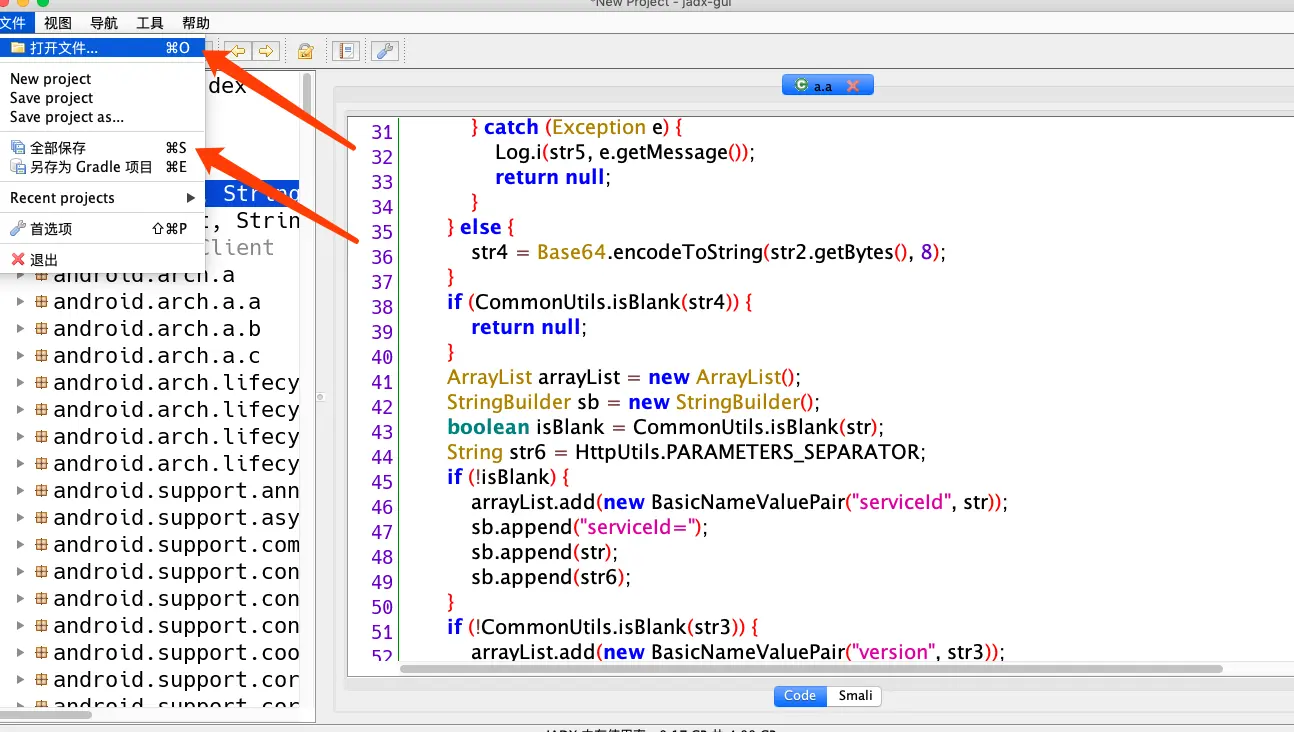Click "if (CommonUtils.isBlank(str4)) {" in the code
Viewport: 1294px width, 732px height.
[599, 302]
